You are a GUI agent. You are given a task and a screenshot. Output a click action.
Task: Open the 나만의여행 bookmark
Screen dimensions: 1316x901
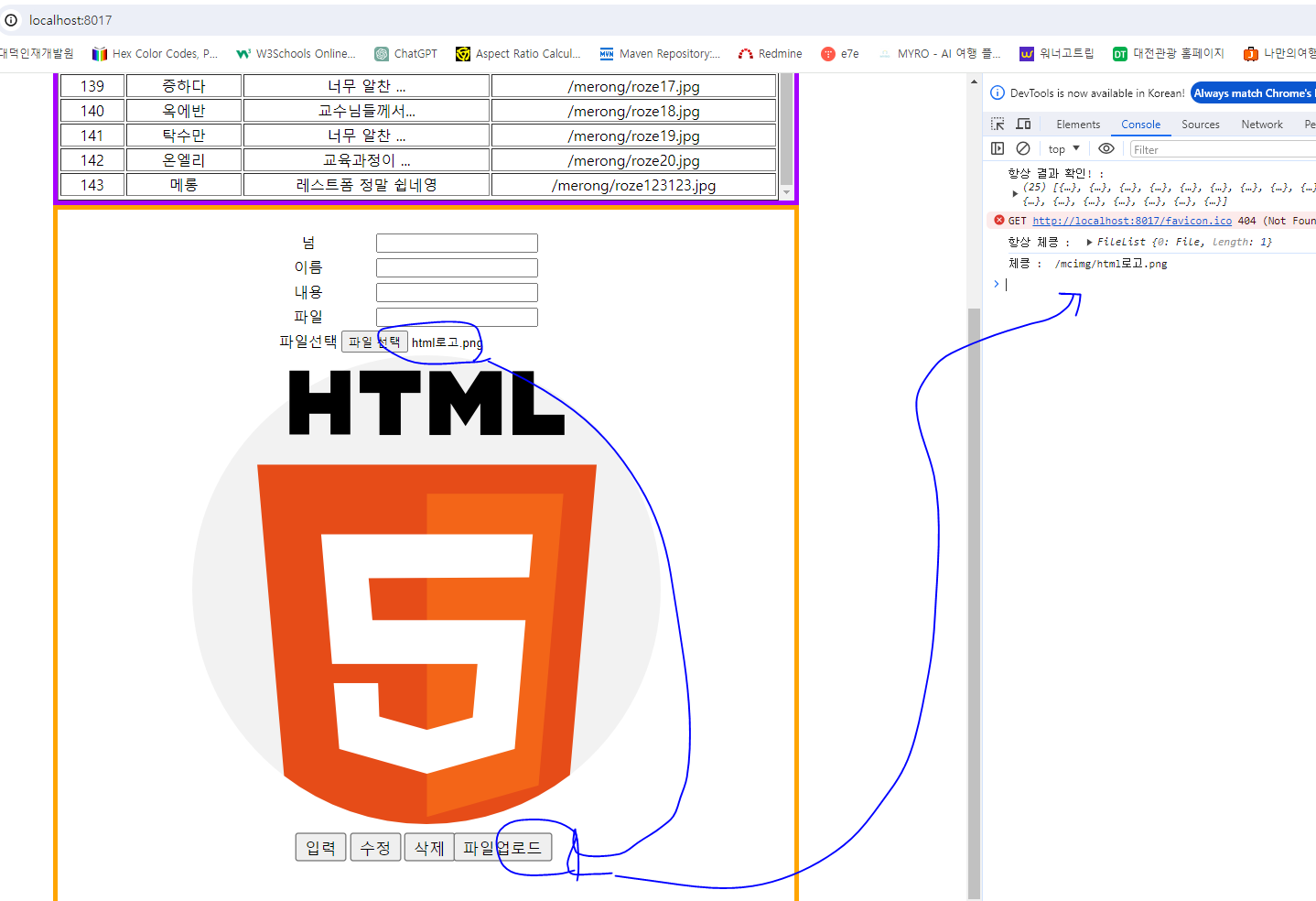coord(1279,54)
